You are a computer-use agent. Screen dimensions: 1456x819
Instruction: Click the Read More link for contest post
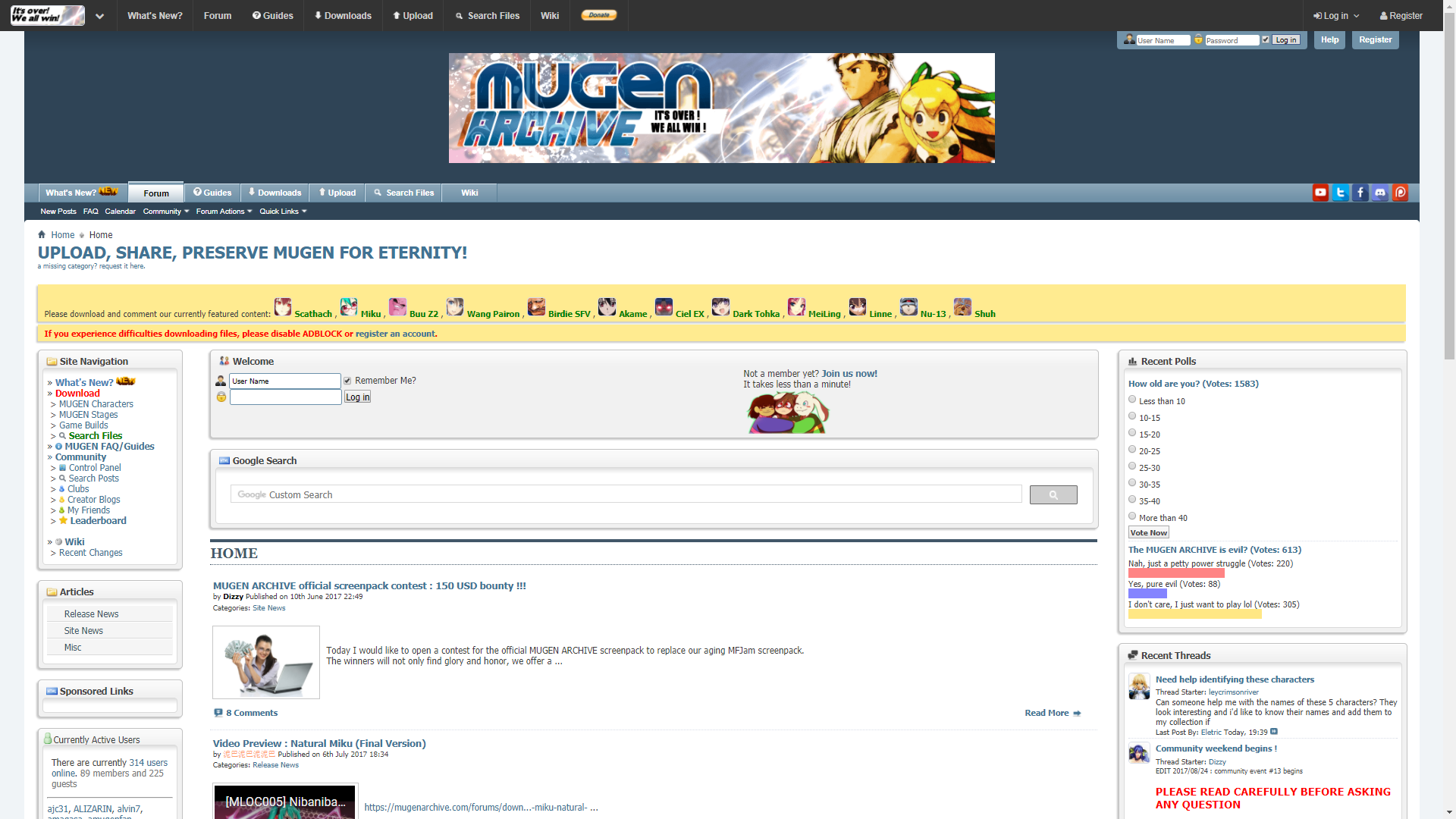click(x=1047, y=712)
